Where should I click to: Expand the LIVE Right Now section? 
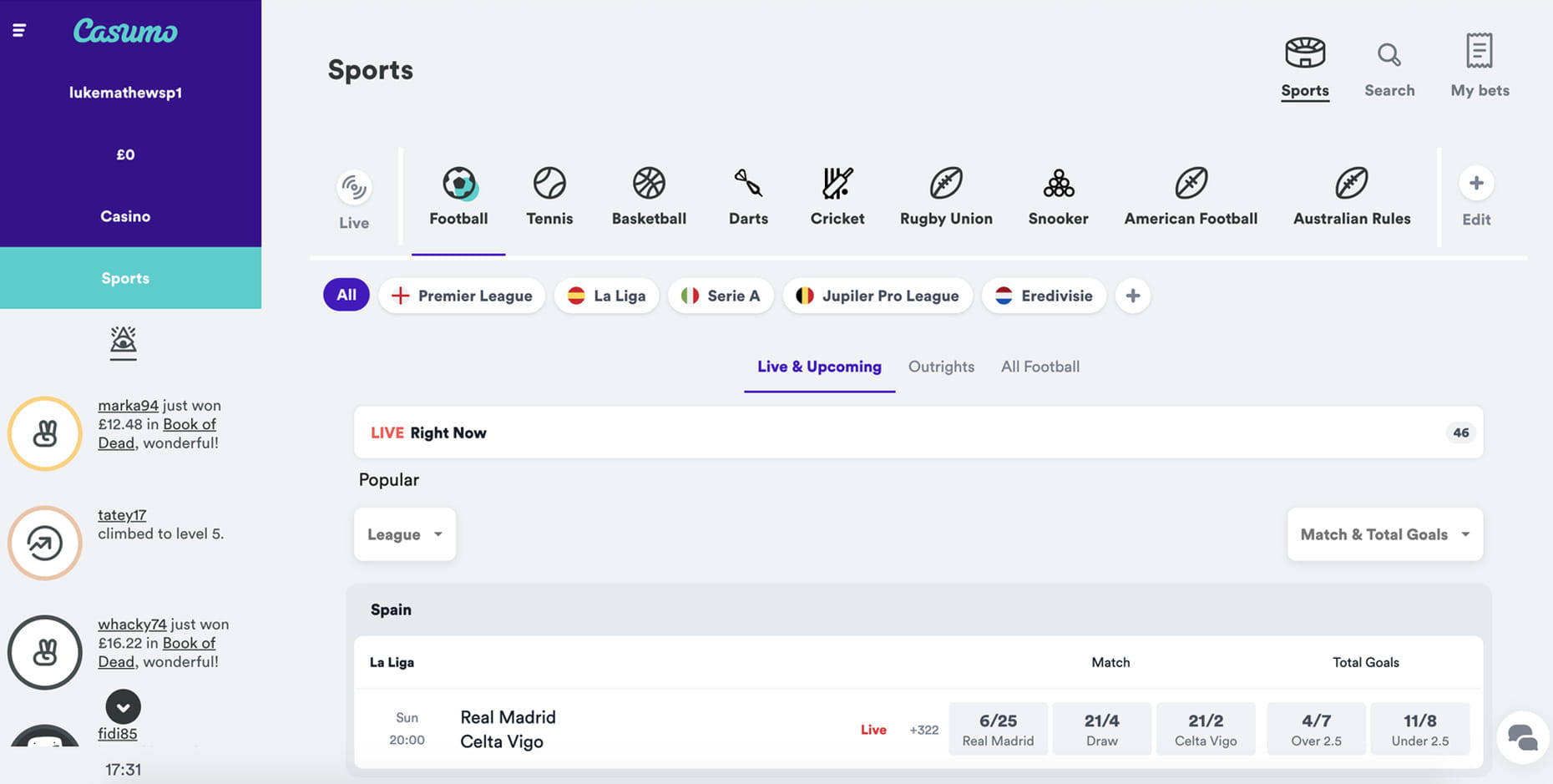tap(918, 432)
